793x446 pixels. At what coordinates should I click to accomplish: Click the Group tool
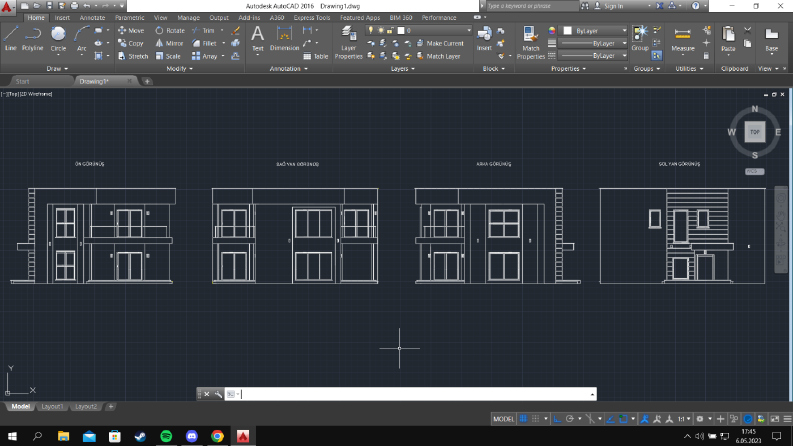640,38
